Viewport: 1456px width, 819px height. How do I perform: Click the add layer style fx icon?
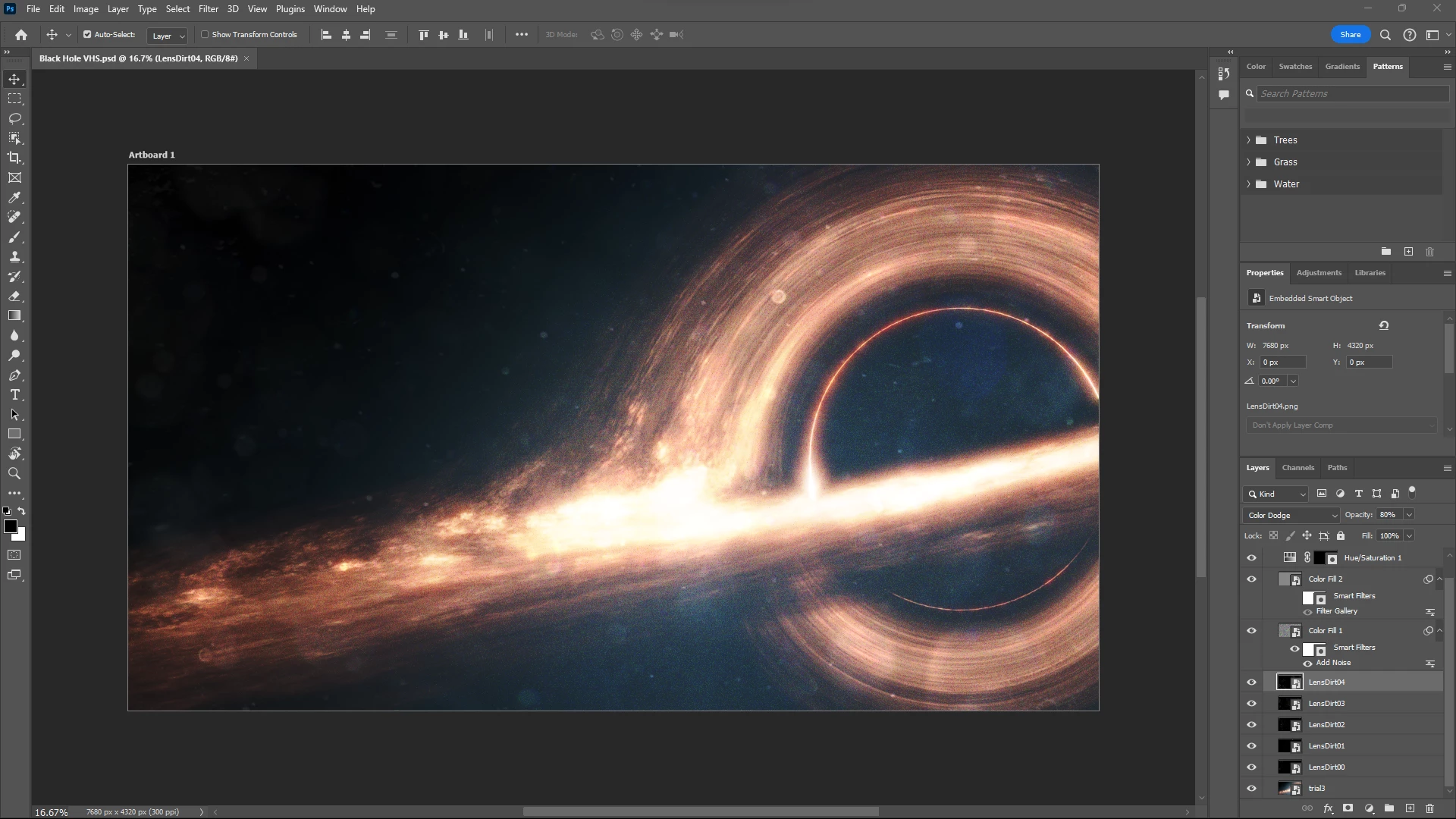click(1328, 808)
